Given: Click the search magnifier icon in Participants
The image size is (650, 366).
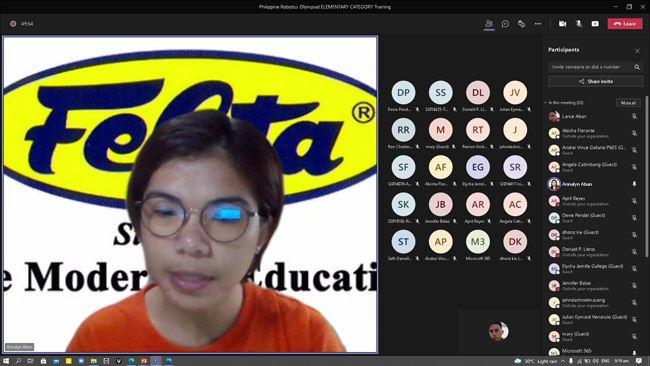Looking at the screenshot, I should tap(637, 67).
